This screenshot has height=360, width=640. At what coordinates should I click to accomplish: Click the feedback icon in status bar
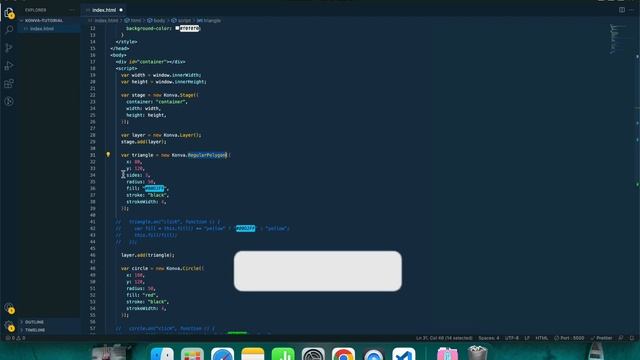[x=621, y=338]
